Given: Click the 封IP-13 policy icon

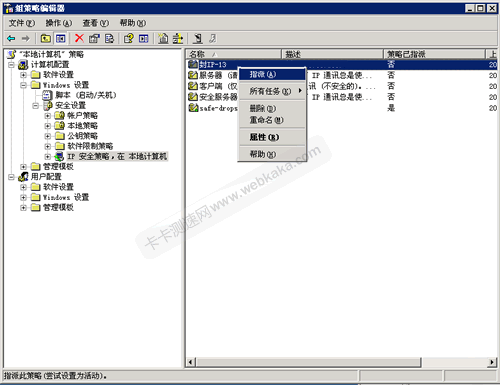Looking at the screenshot, I should [x=193, y=64].
